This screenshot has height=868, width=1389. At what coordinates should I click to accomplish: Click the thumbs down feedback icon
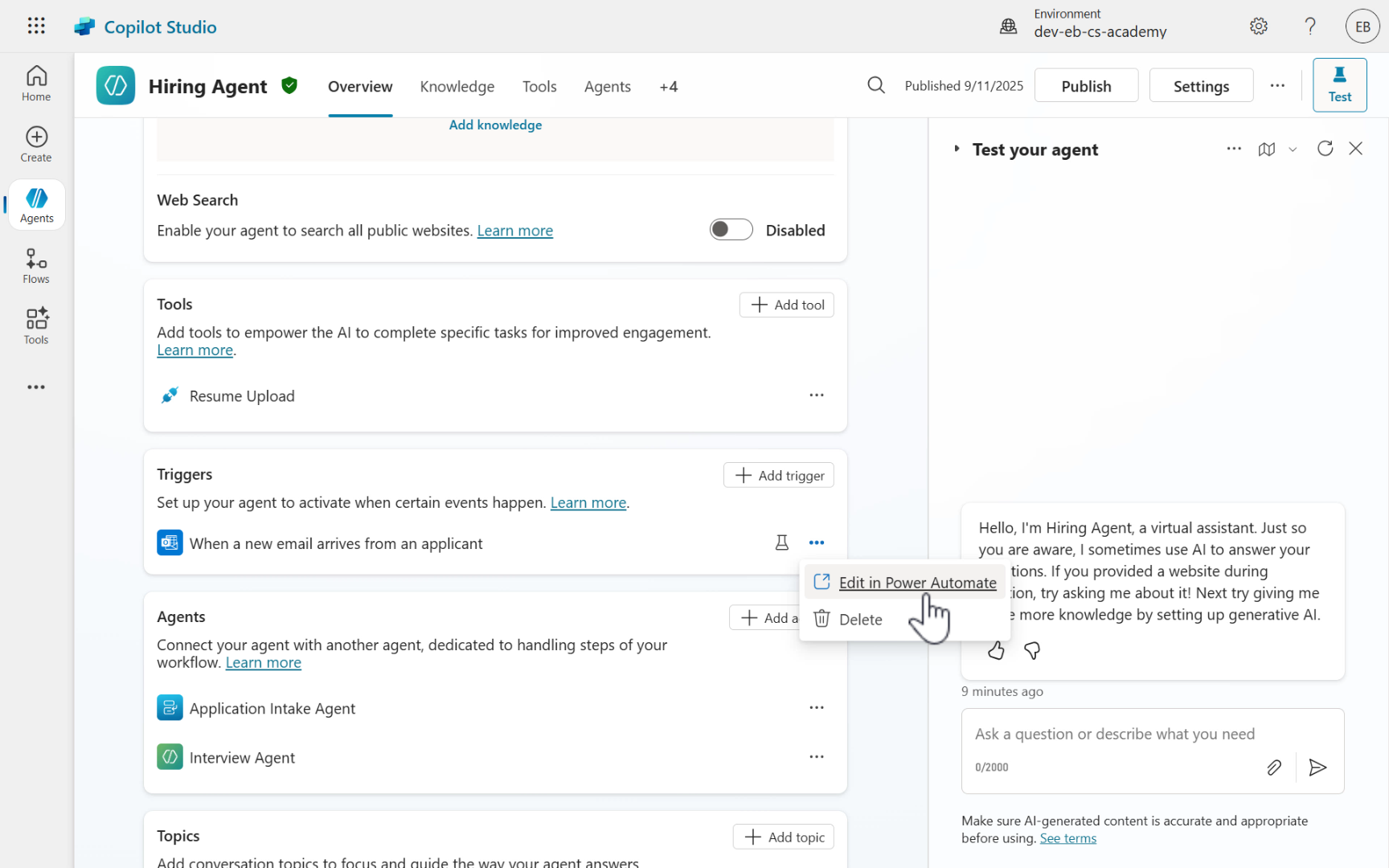(1032, 651)
